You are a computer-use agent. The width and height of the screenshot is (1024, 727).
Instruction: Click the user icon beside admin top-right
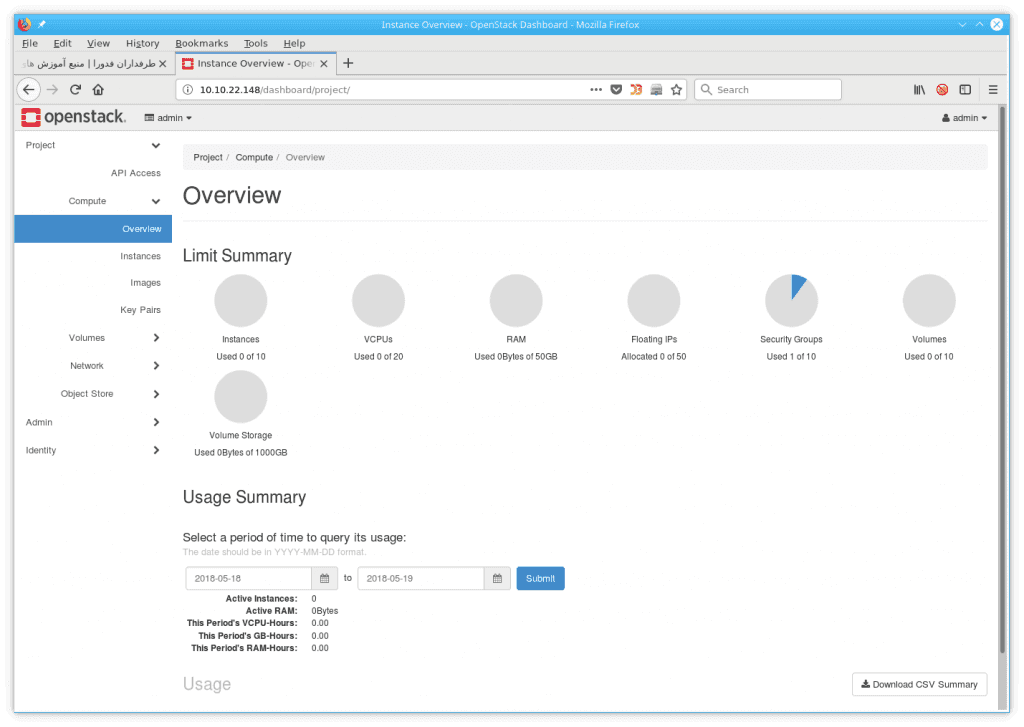pos(947,117)
